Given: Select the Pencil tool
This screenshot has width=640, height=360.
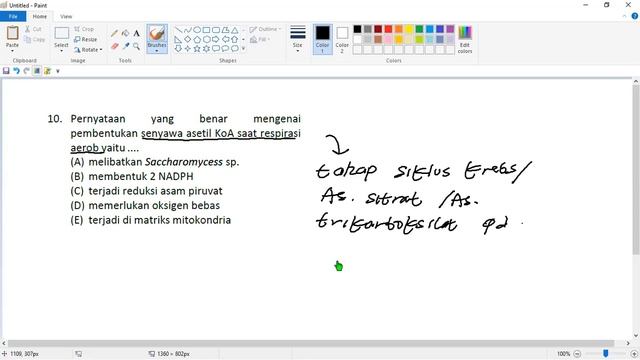Looking at the screenshot, I should coord(114,33).
